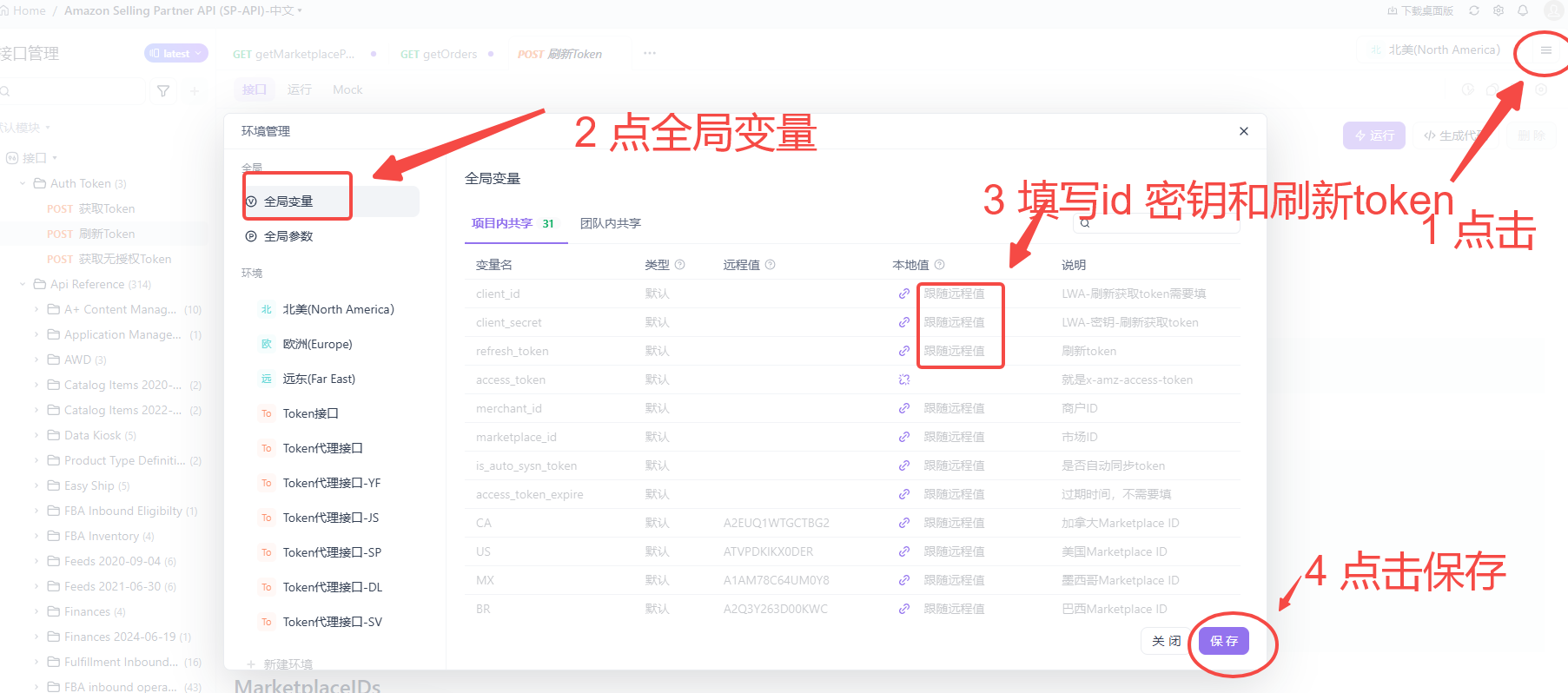Click the 关闭 close button
1568x693 pixels.
click(1167, 641)
